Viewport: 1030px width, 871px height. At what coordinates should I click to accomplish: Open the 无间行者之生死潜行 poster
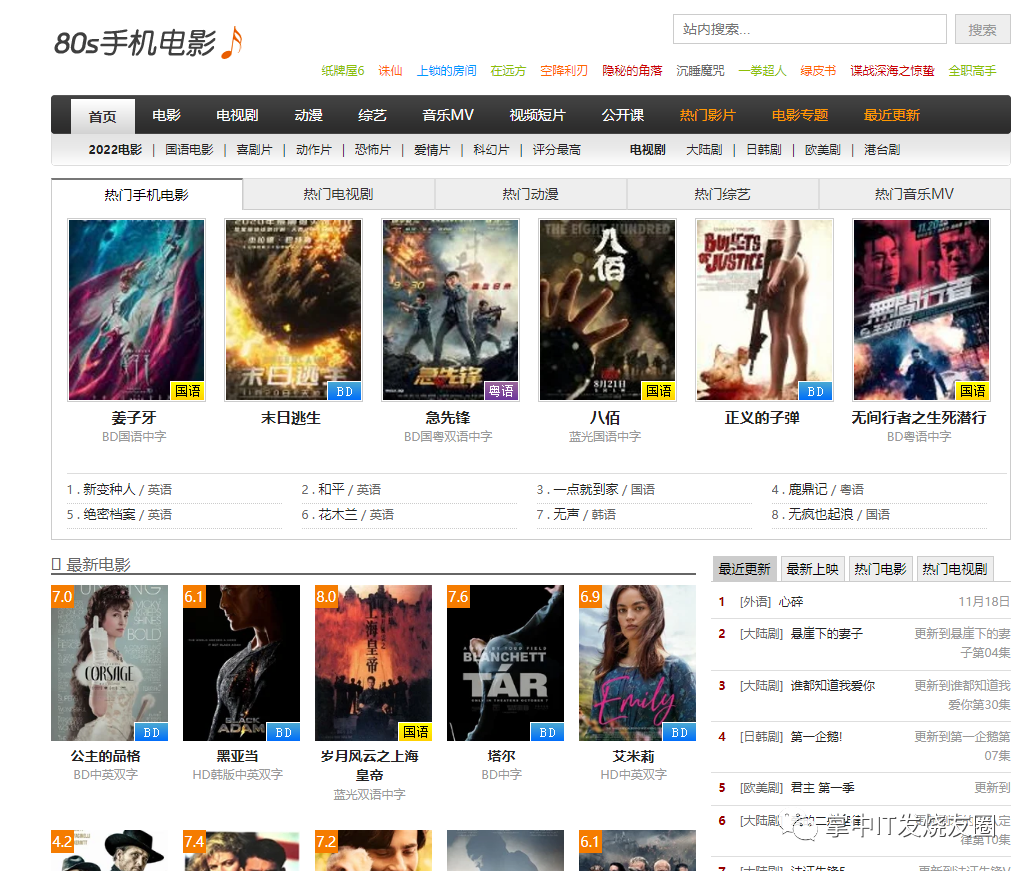921,309
